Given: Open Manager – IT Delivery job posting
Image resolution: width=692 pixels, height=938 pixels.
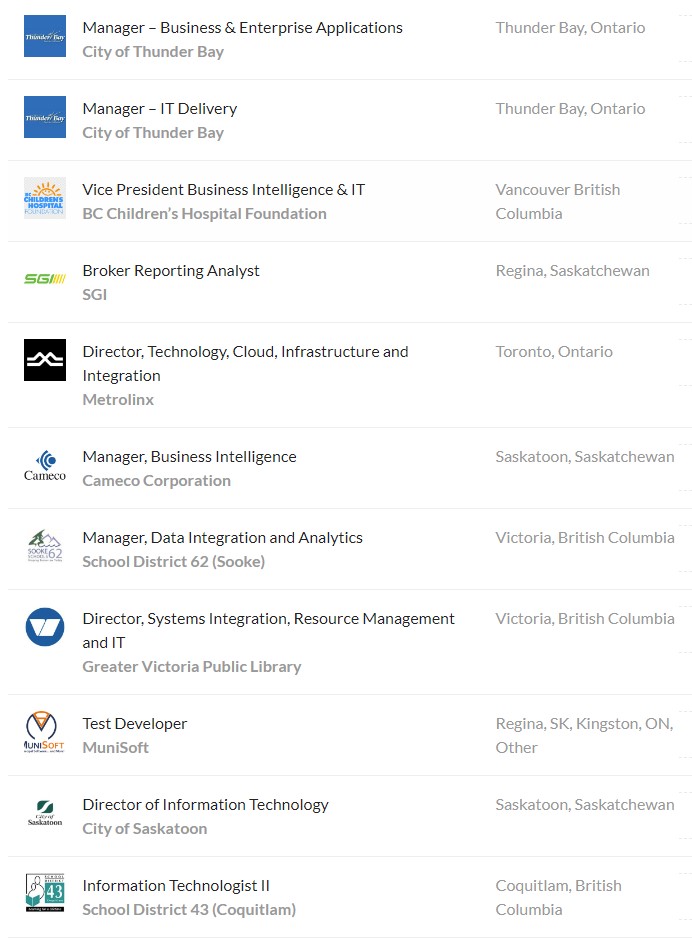Looking at the screenshot, I should pos(160,108).
